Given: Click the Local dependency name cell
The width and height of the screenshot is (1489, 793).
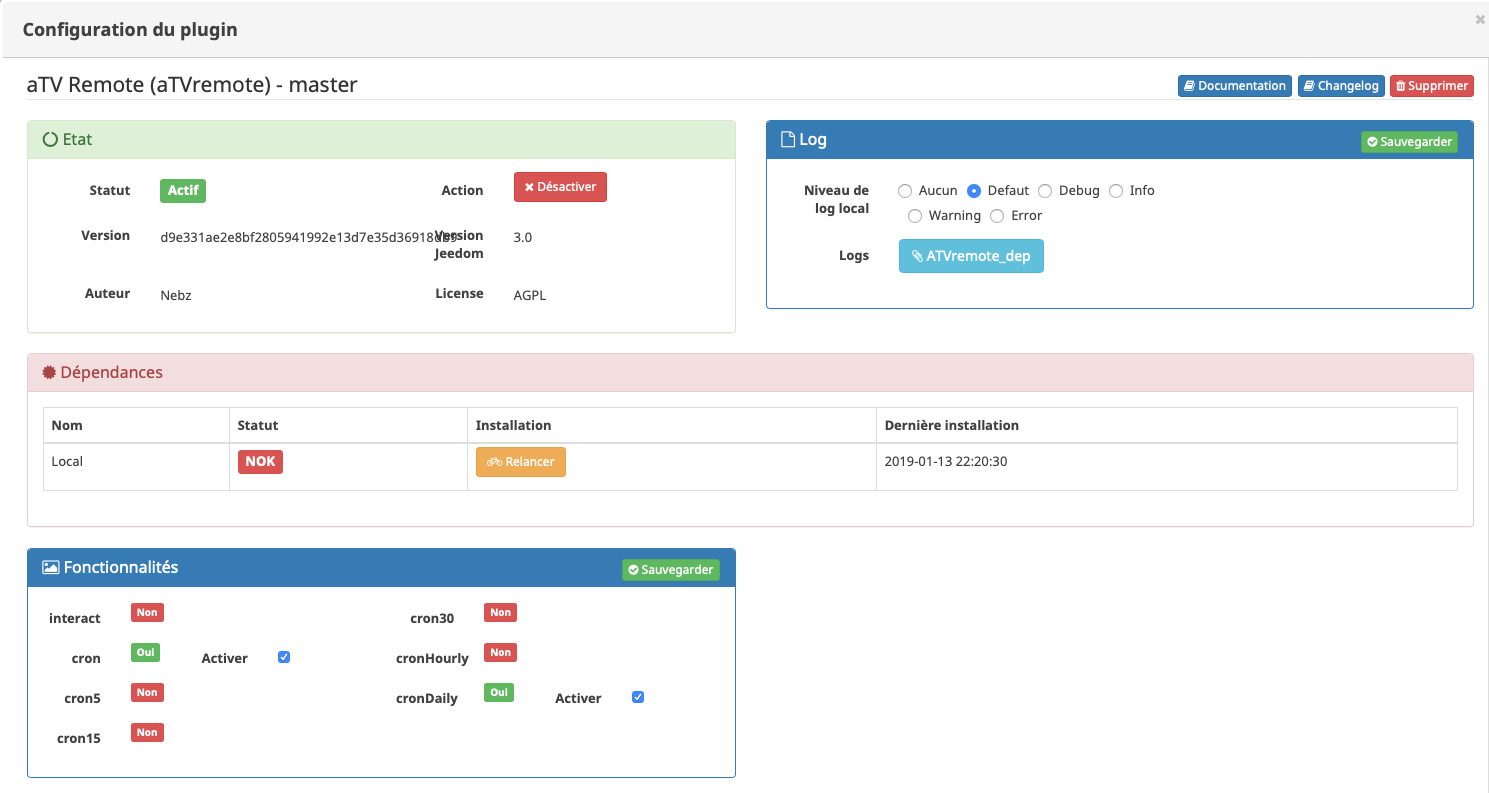Looking at the screenshot, I should coord(136,466).
